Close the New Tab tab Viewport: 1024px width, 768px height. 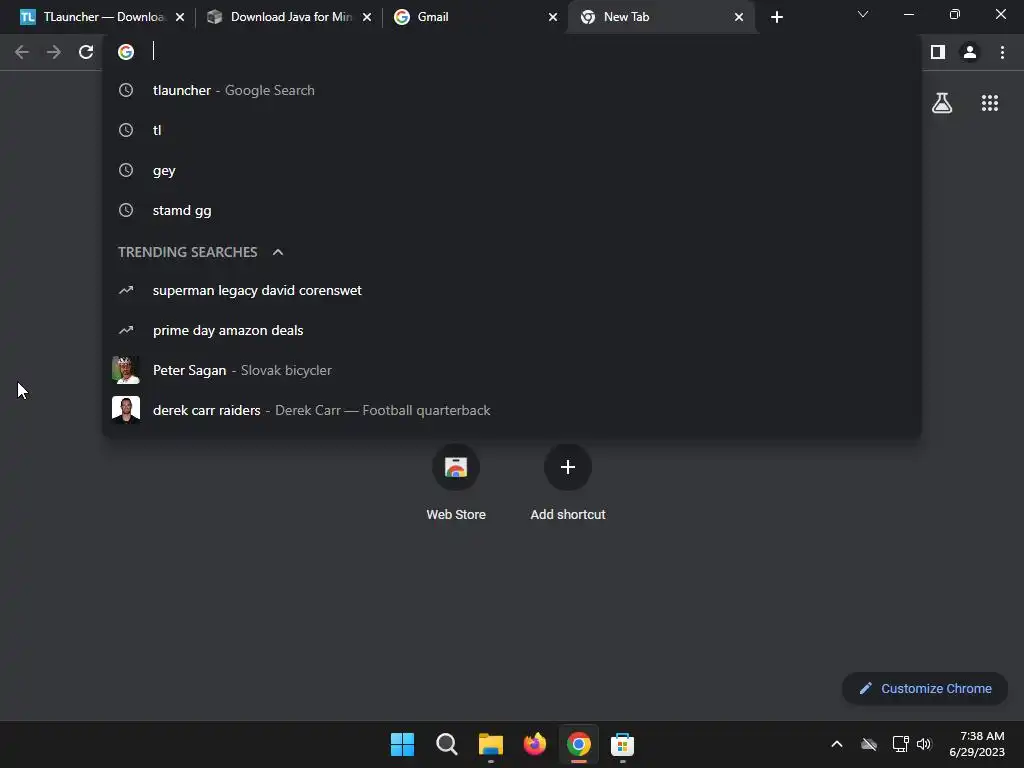(739, 17)
